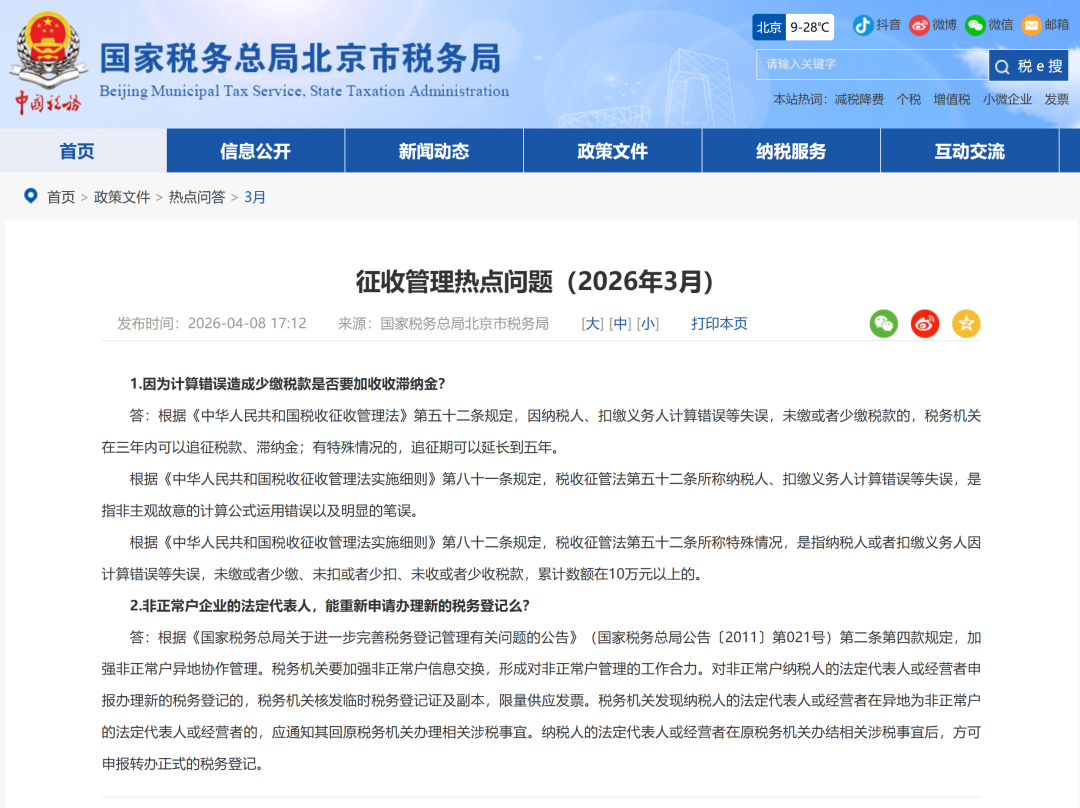
Task: Share article via red Weibo circle icon
Action: 925,323
